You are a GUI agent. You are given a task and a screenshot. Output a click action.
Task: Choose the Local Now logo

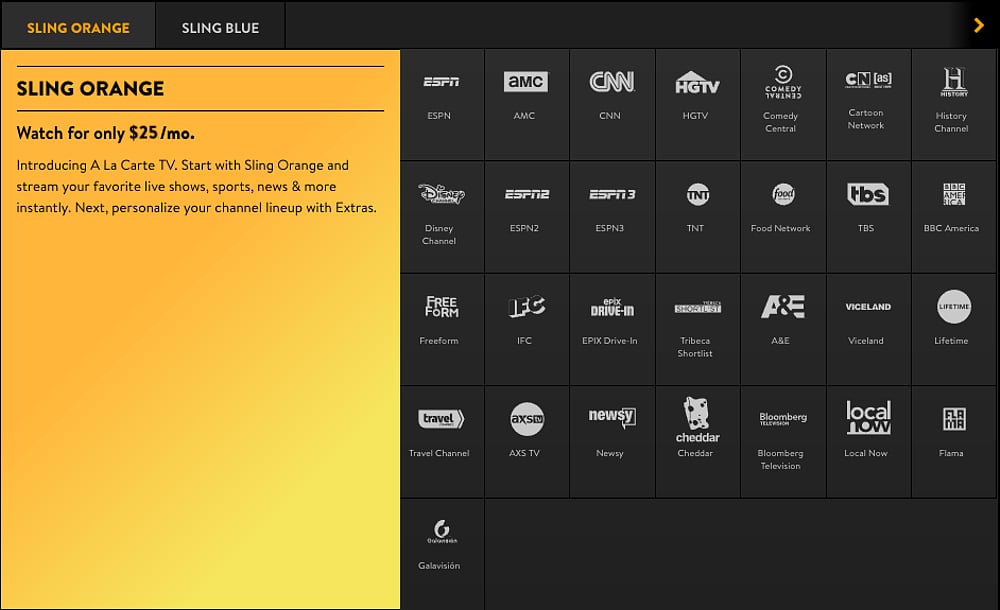[x=868, y=417]
